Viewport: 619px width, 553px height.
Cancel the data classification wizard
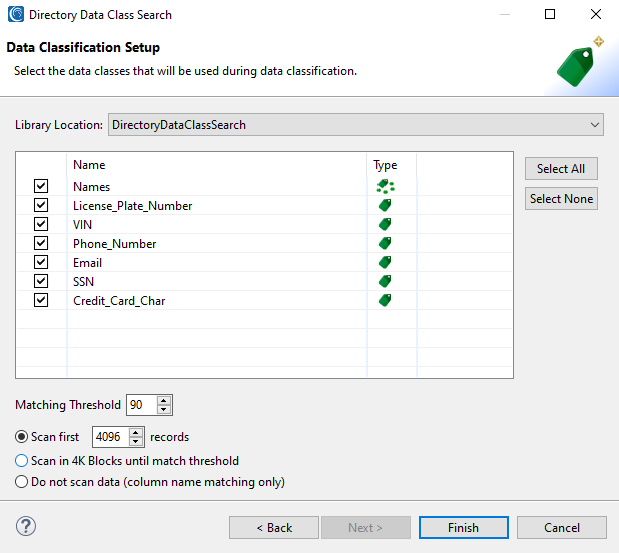(x=562, y=527)
